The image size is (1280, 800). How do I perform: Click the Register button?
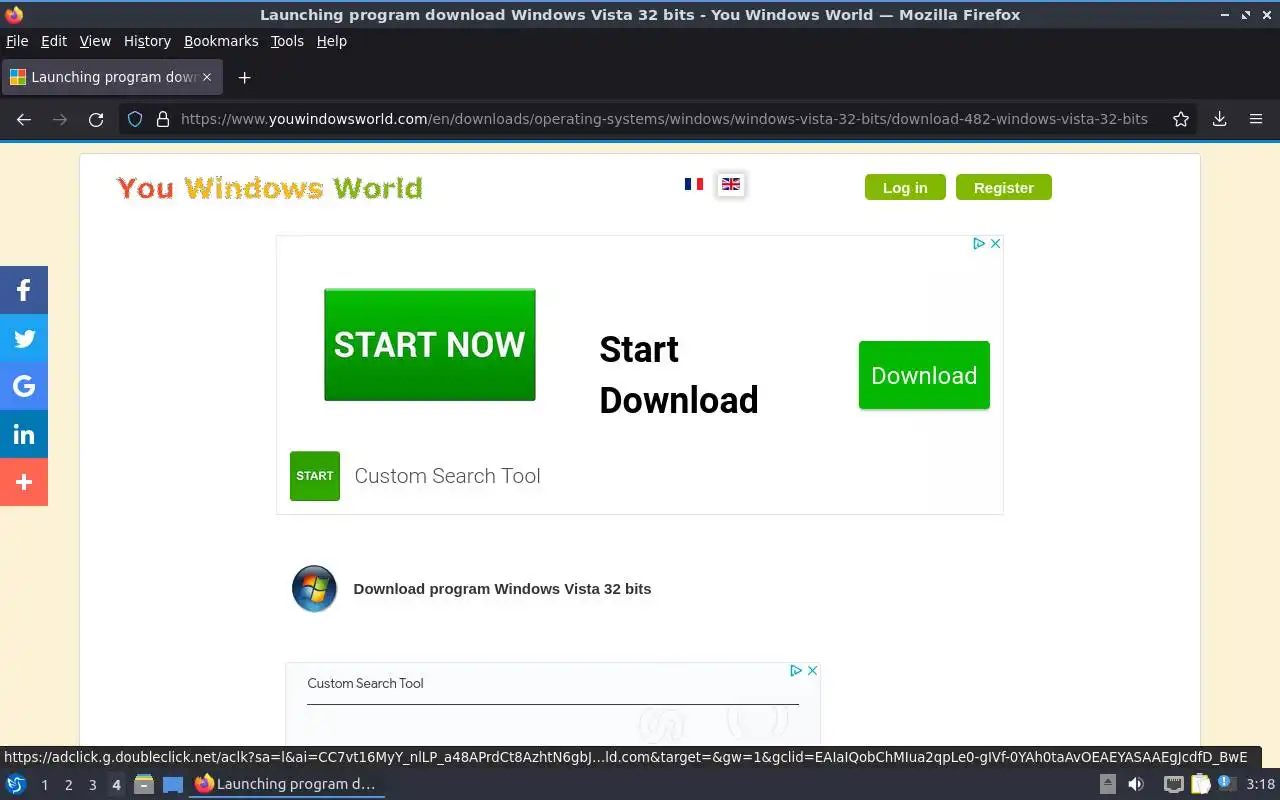[1004, 187]
